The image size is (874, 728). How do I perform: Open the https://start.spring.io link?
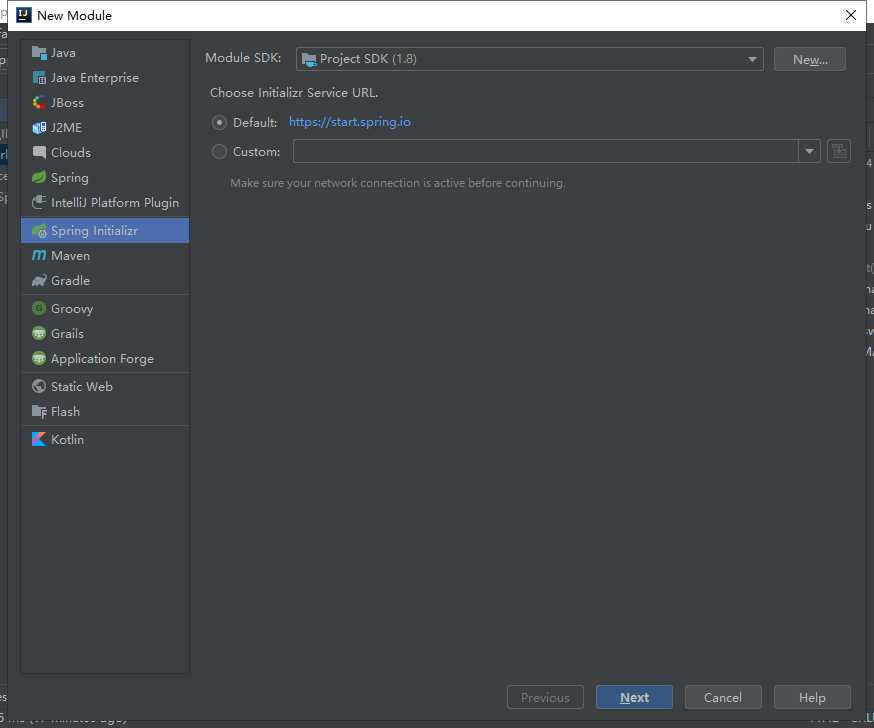click(349, 122)
